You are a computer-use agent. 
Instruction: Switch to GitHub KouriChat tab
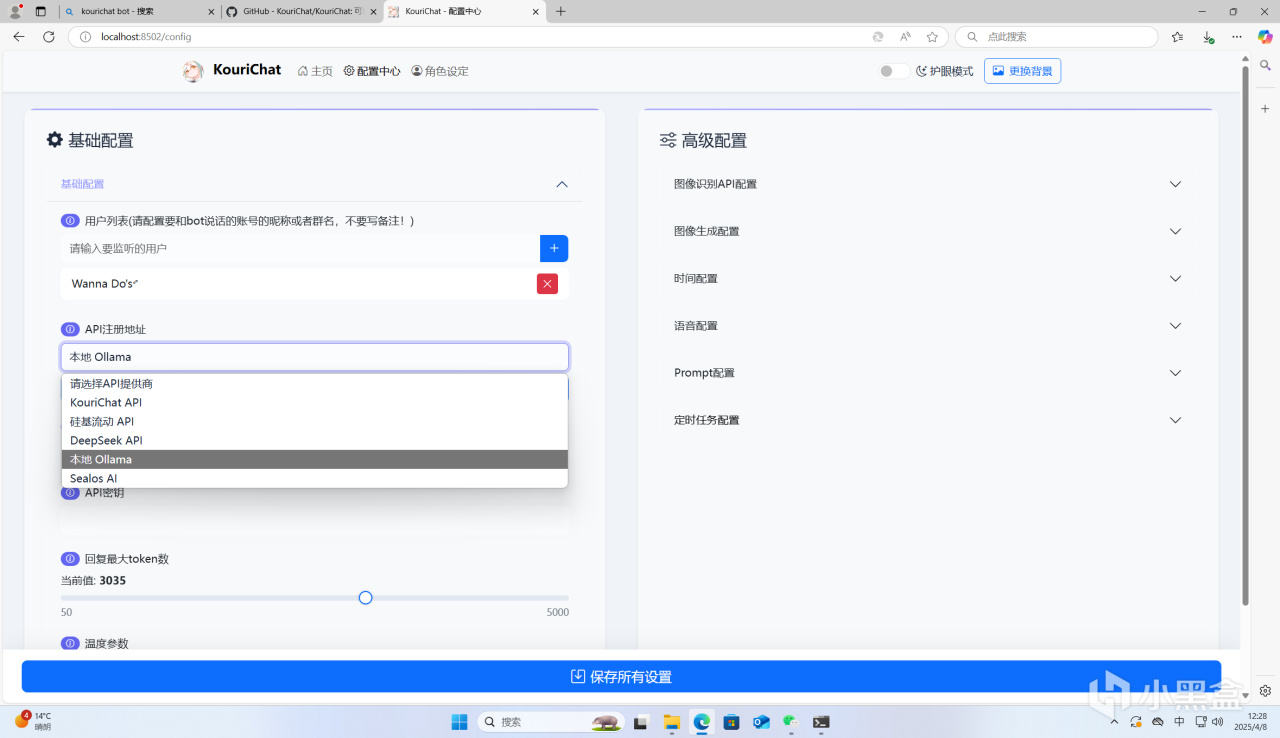pos(300,11)
